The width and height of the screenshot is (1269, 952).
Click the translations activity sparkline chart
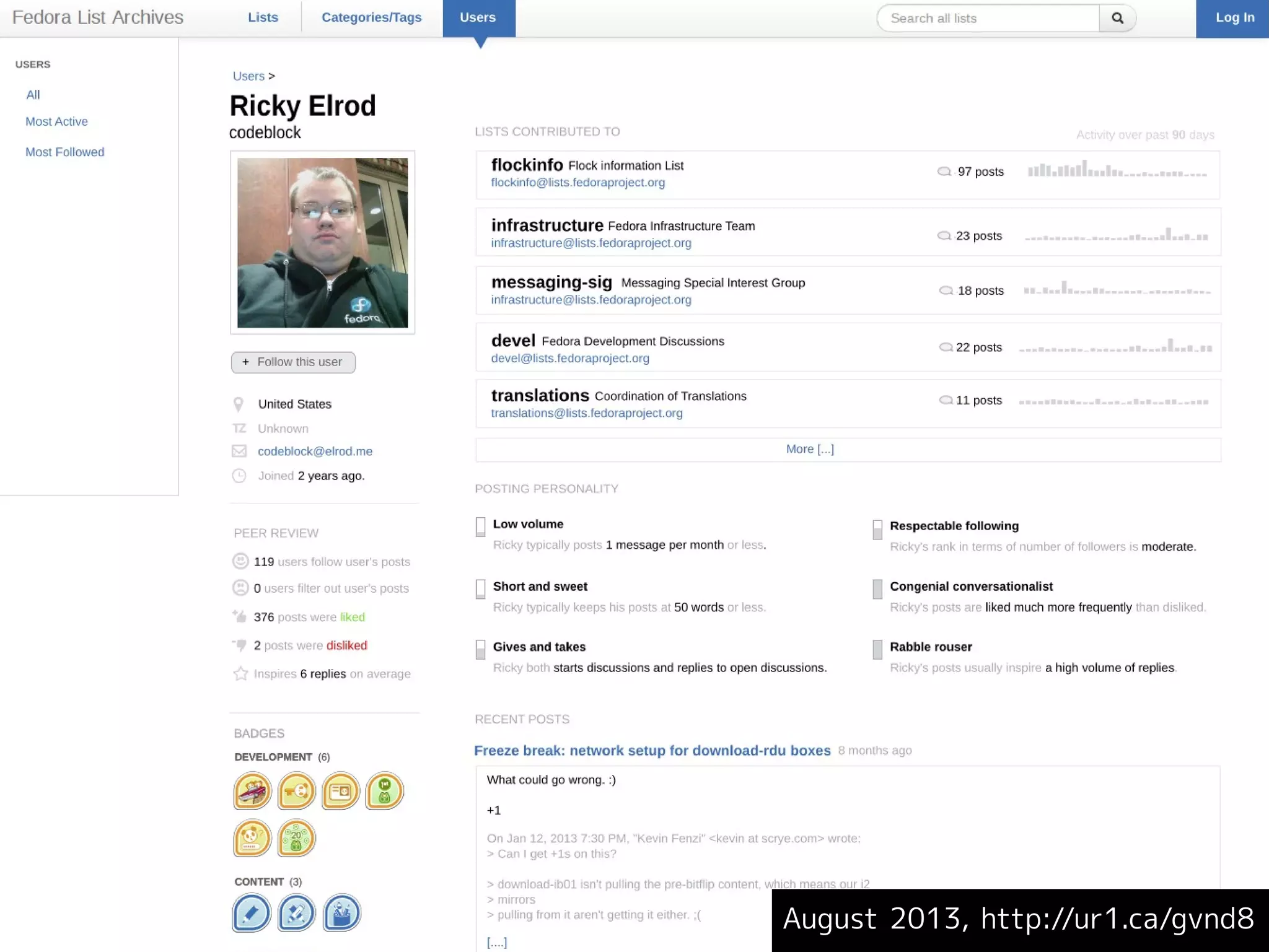(1113, 401)
